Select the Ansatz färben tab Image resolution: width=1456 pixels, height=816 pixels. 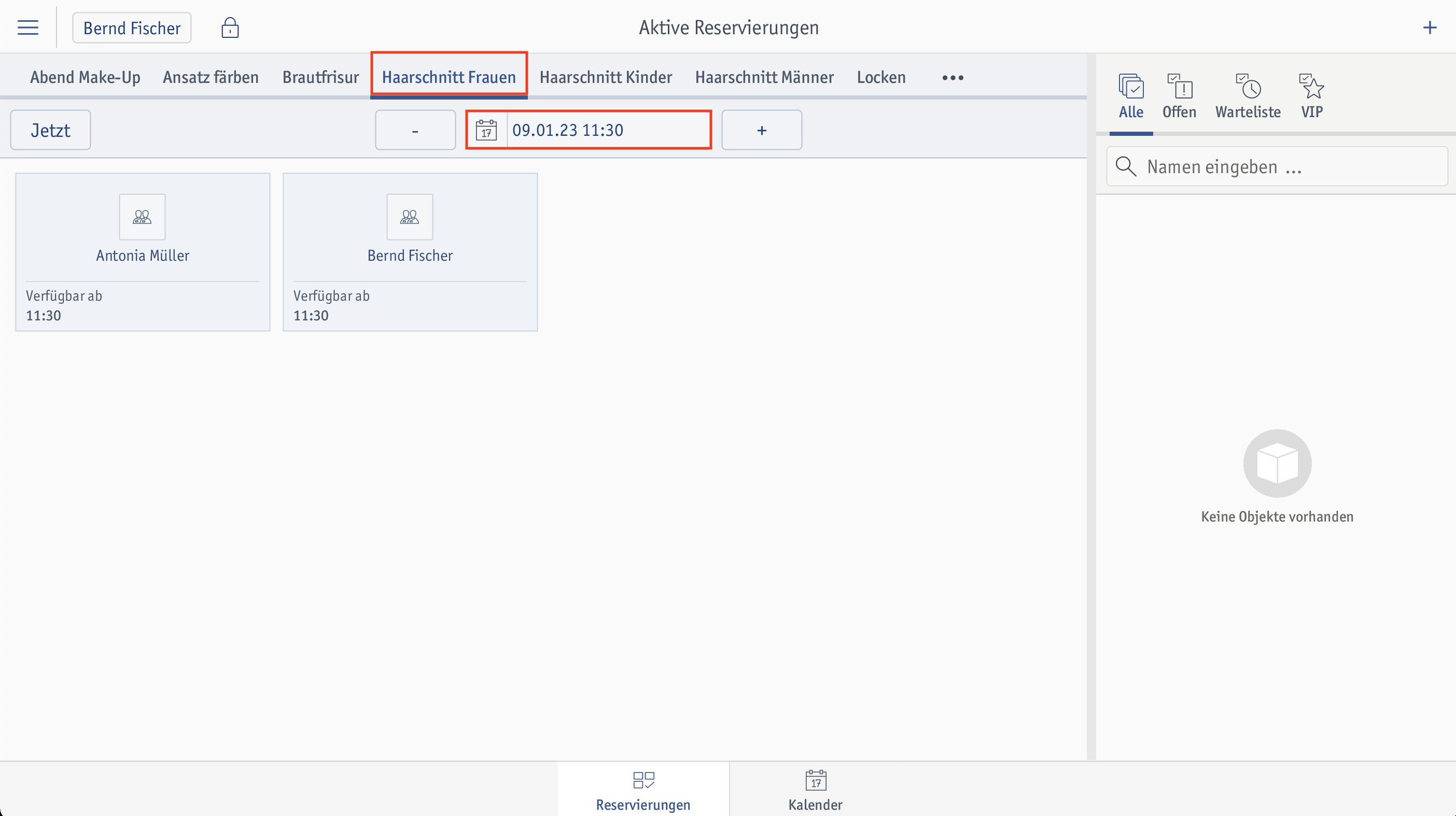pos(211,77)
